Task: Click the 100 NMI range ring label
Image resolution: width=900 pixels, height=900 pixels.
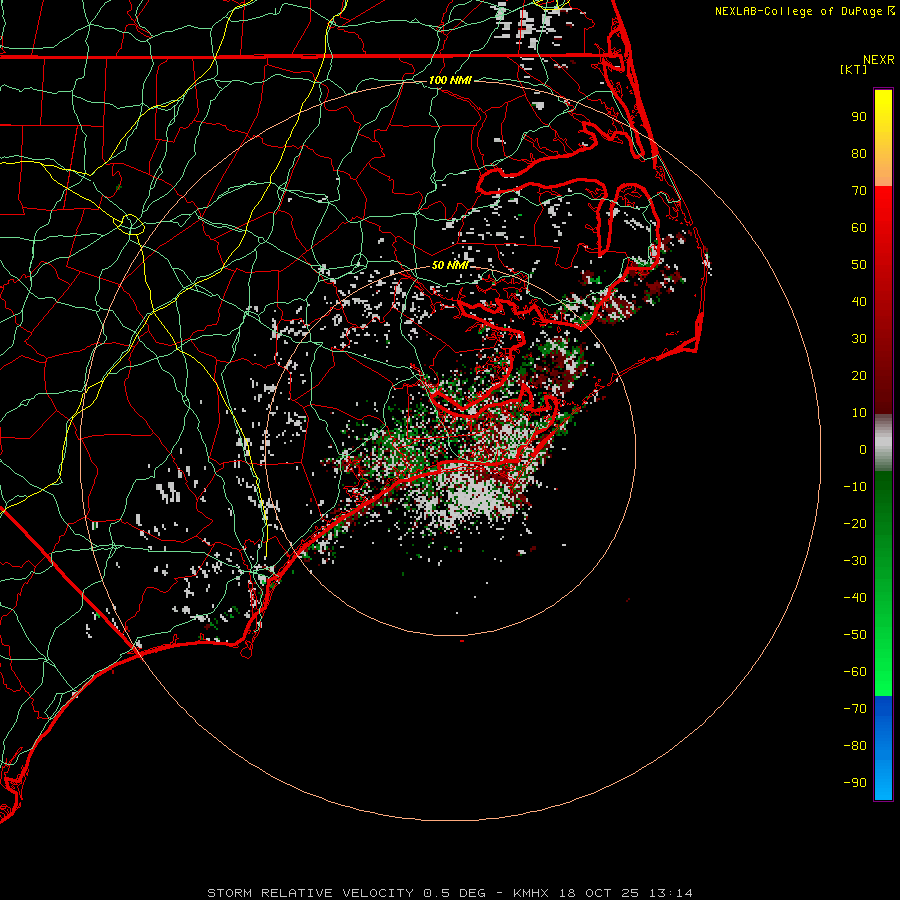Action: coord(450,80)
